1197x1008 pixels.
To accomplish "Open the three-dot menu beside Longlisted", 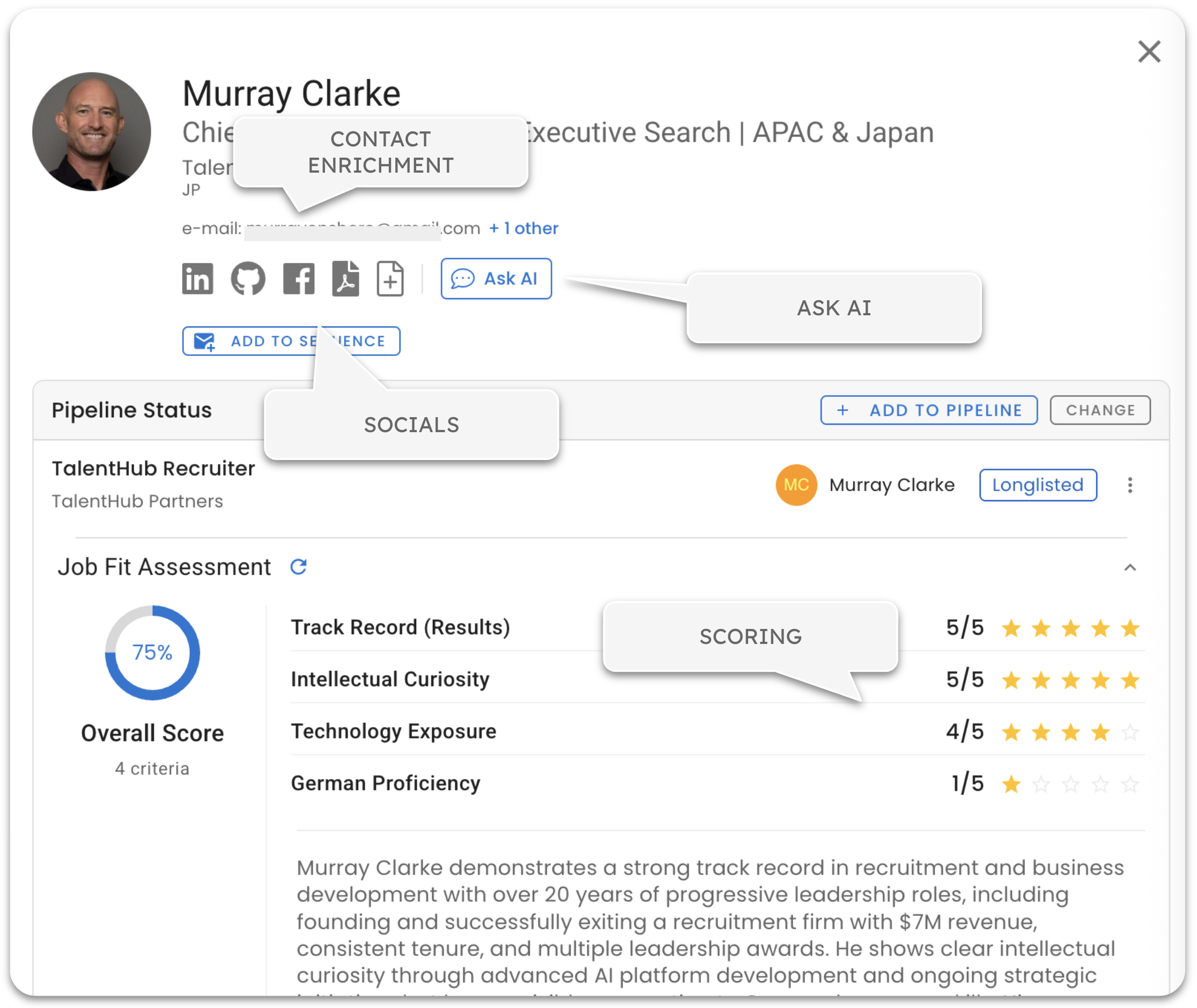I will coord(1129,485).
